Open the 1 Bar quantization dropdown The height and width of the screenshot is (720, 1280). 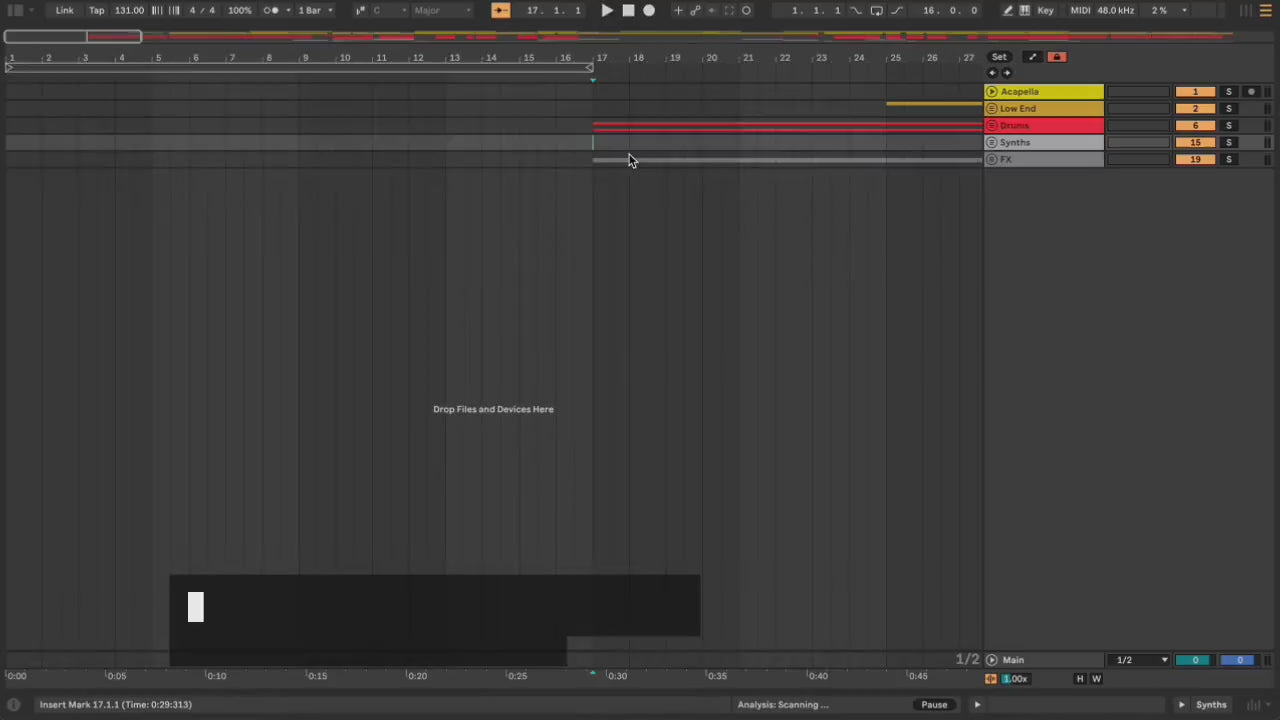point(315,10)
